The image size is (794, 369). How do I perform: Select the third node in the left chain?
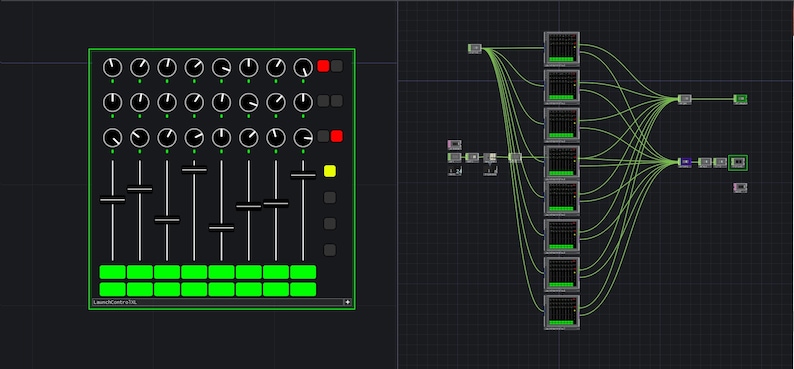(490, 157)
